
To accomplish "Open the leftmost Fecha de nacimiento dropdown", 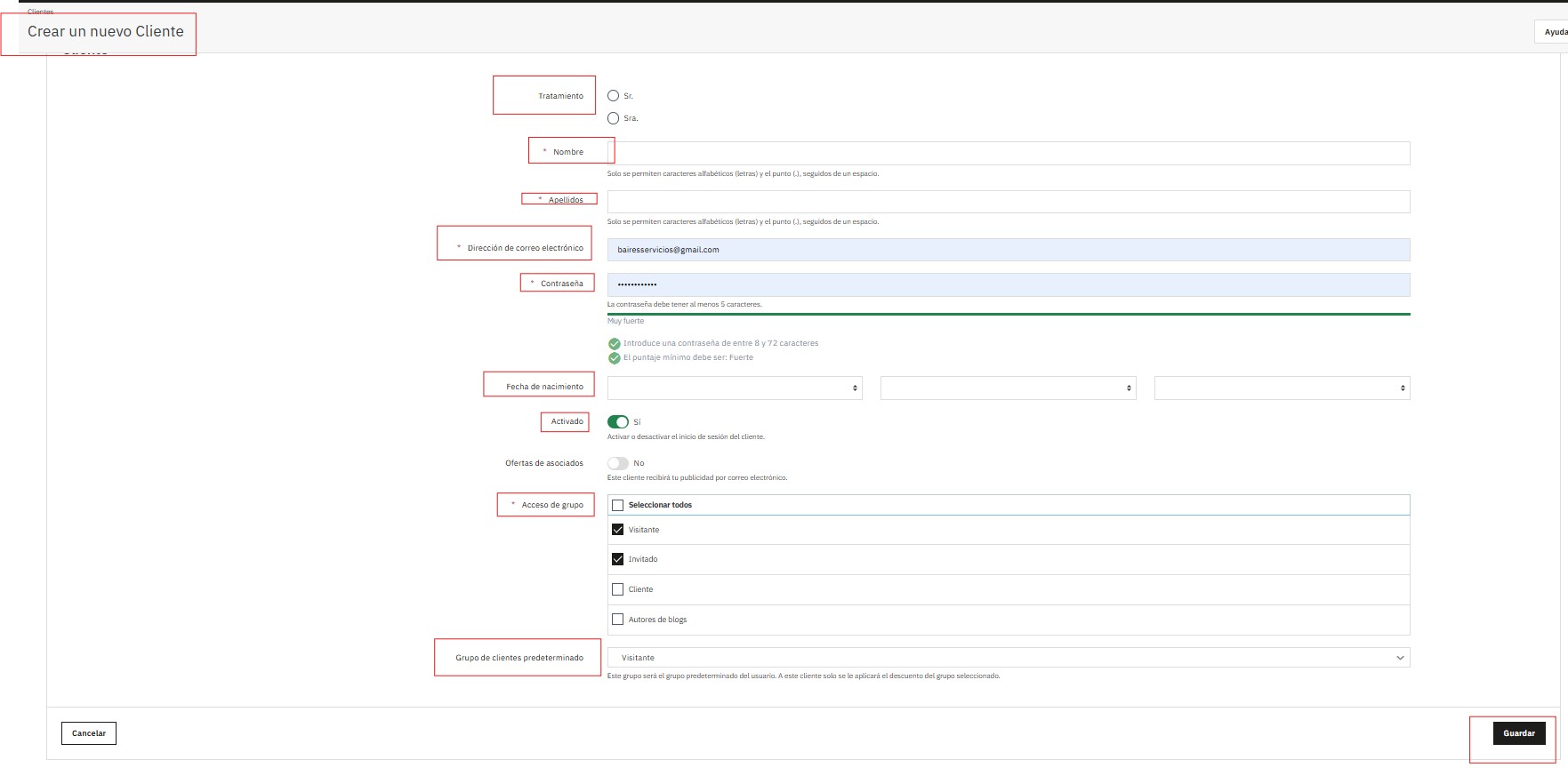I will pyautogui.click(x=735, y=388).
